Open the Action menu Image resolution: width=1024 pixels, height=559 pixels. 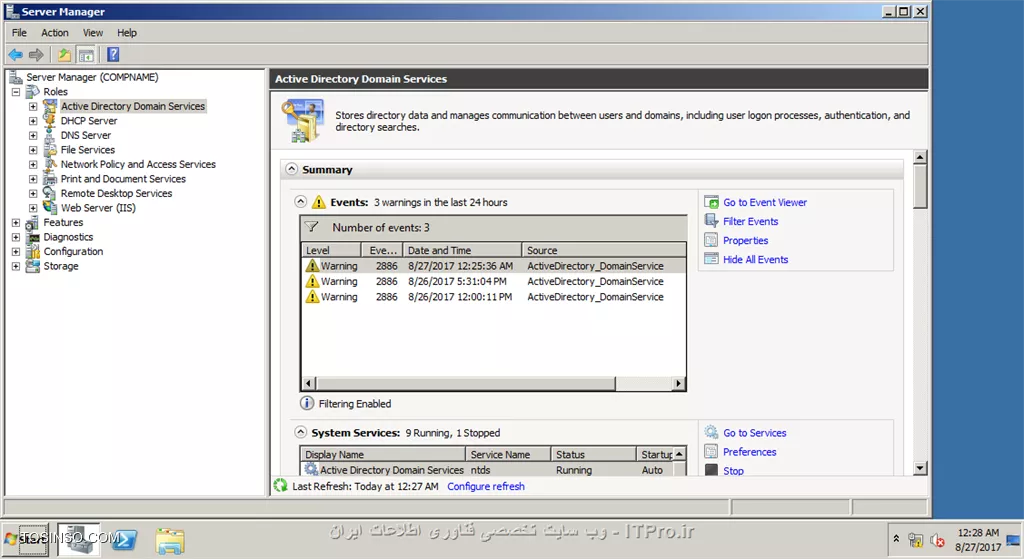55,33
